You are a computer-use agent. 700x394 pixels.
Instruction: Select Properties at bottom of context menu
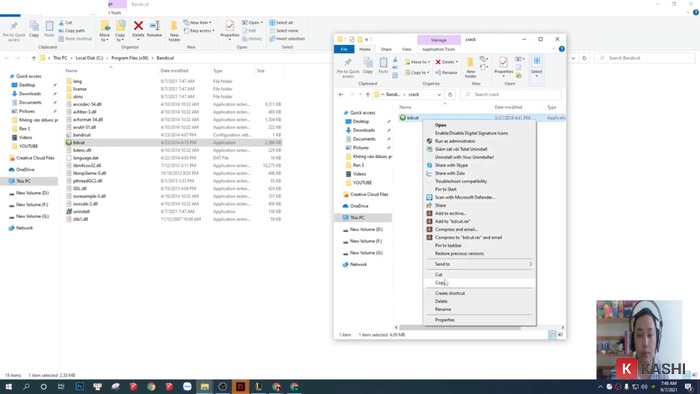445,319
